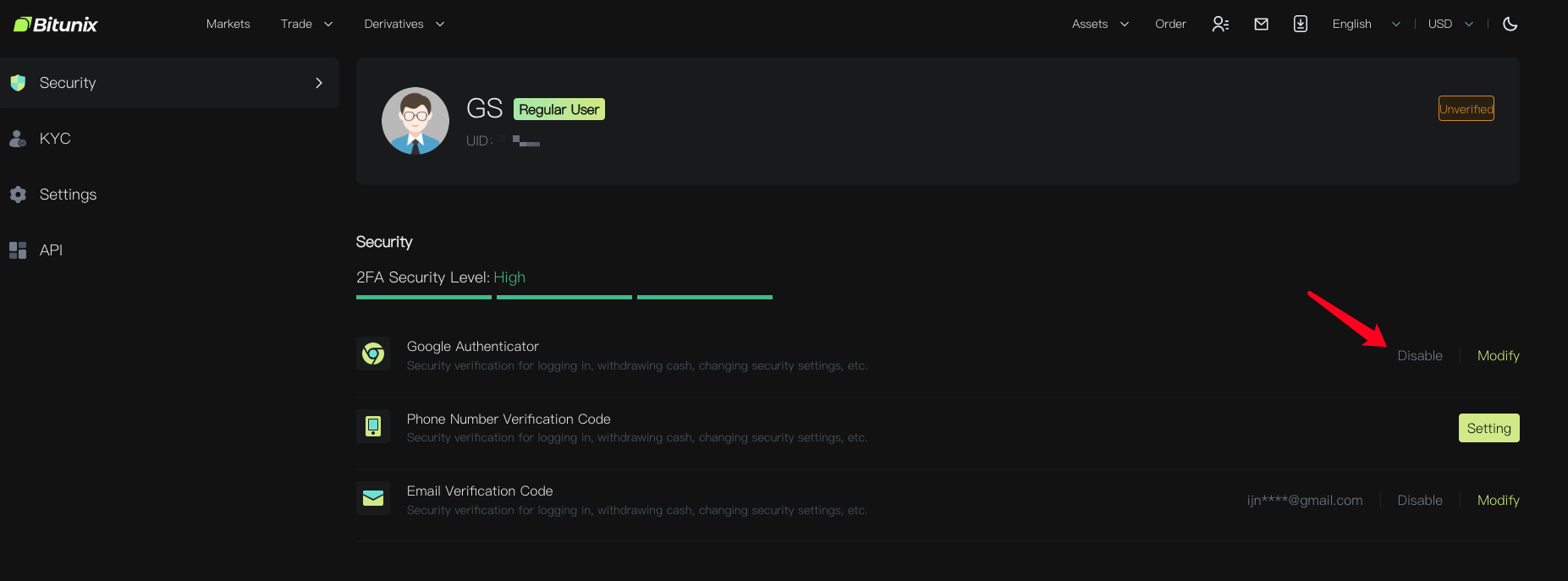Click the app download icon

[1301, 25]
